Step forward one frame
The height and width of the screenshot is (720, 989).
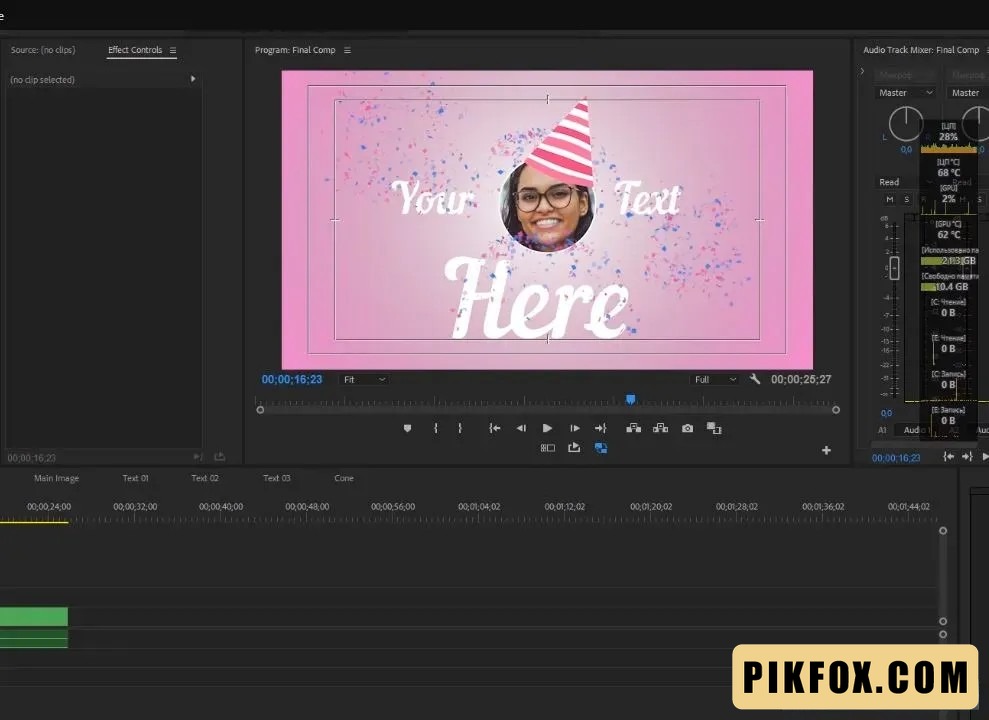click(x=575, y=428)
